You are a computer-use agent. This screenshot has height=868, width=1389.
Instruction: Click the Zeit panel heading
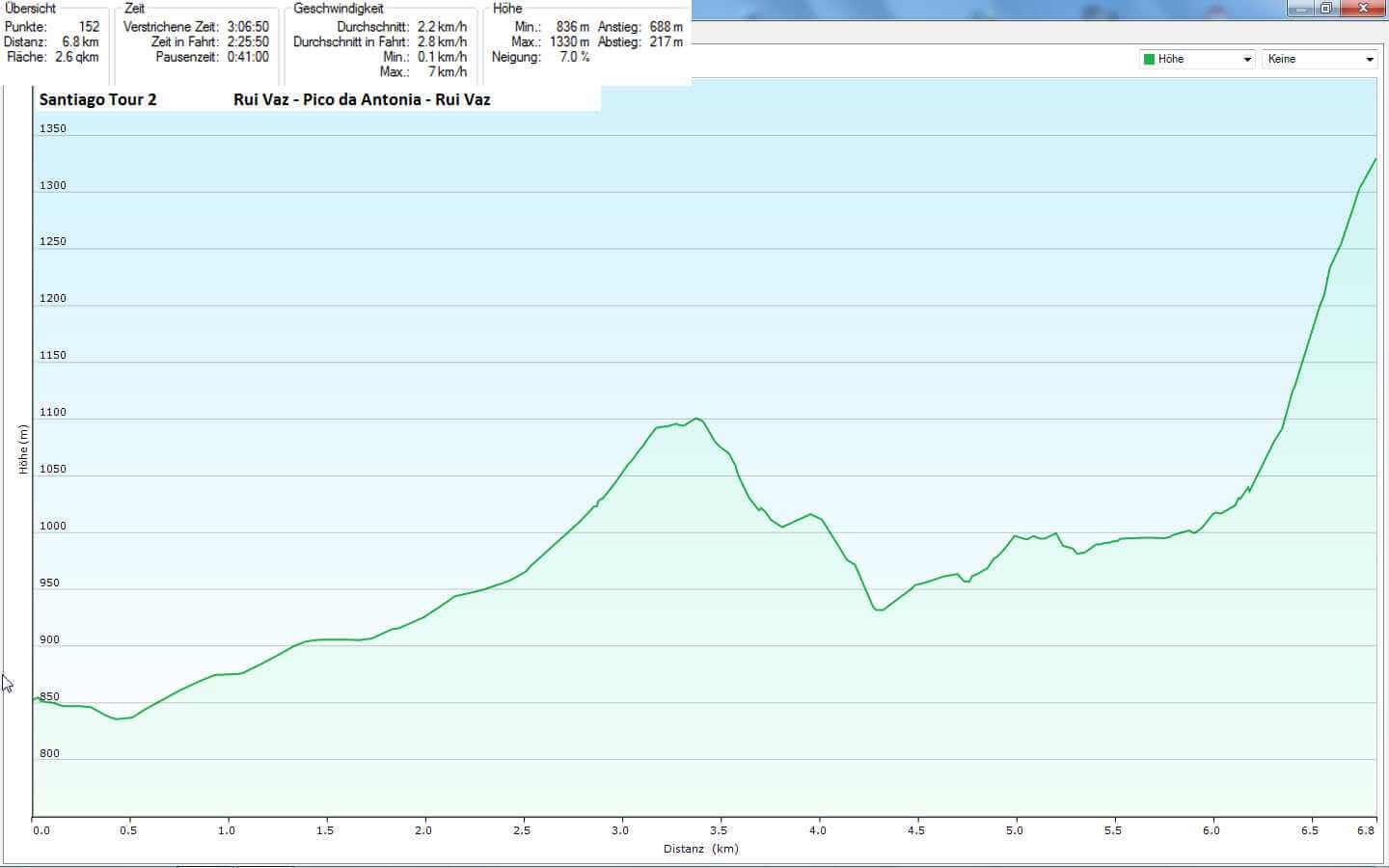coord(134,9)
